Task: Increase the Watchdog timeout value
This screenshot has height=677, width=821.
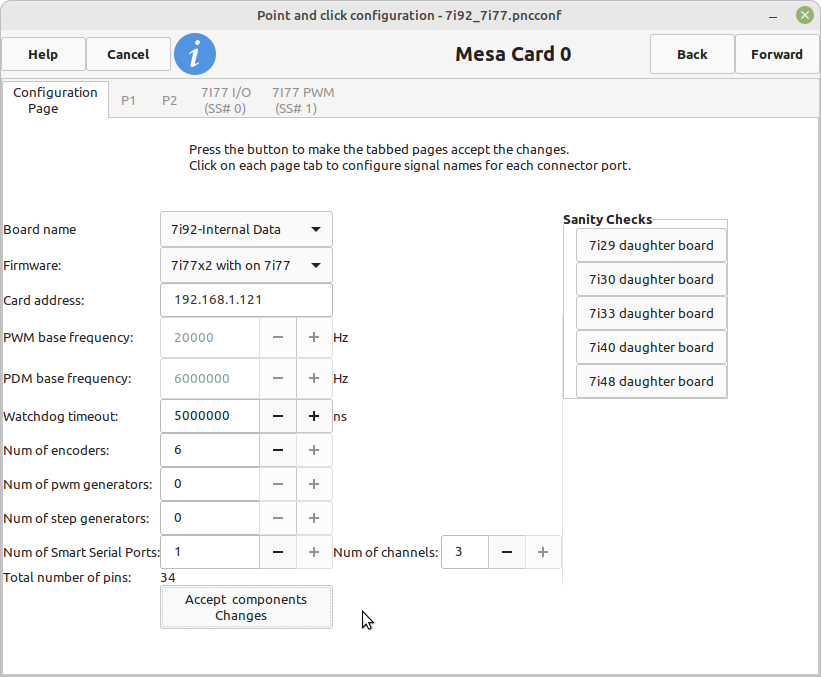Action: 314,416
